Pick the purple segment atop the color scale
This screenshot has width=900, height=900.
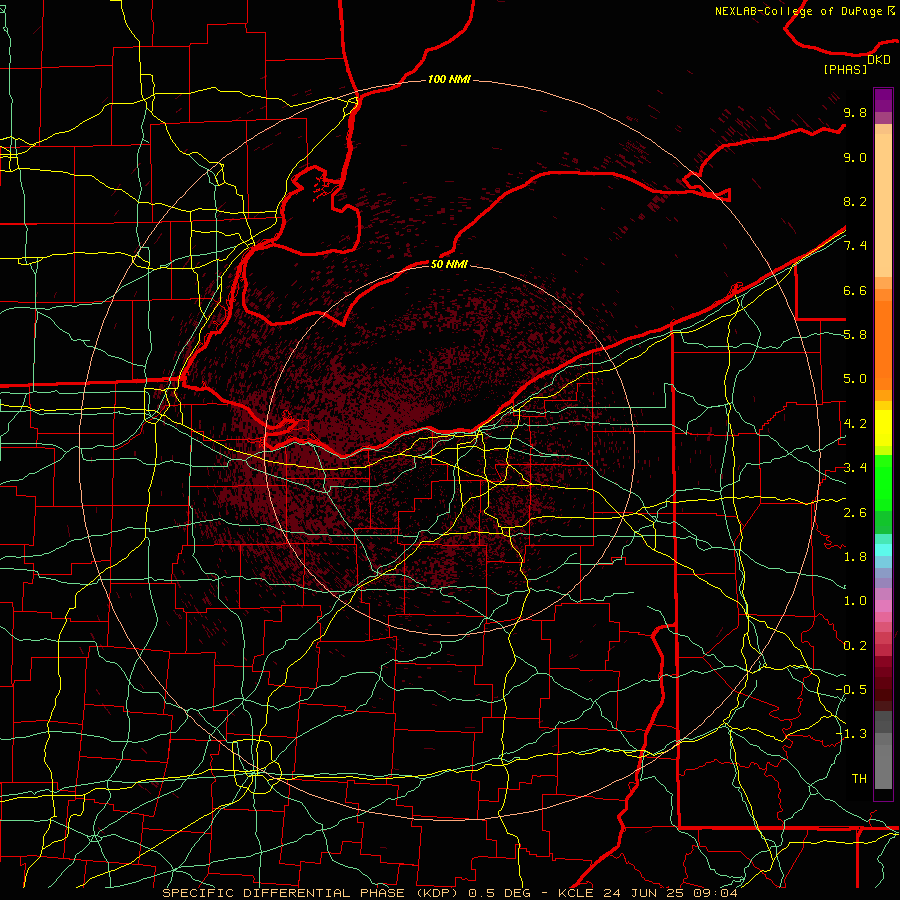click(883, 100)
